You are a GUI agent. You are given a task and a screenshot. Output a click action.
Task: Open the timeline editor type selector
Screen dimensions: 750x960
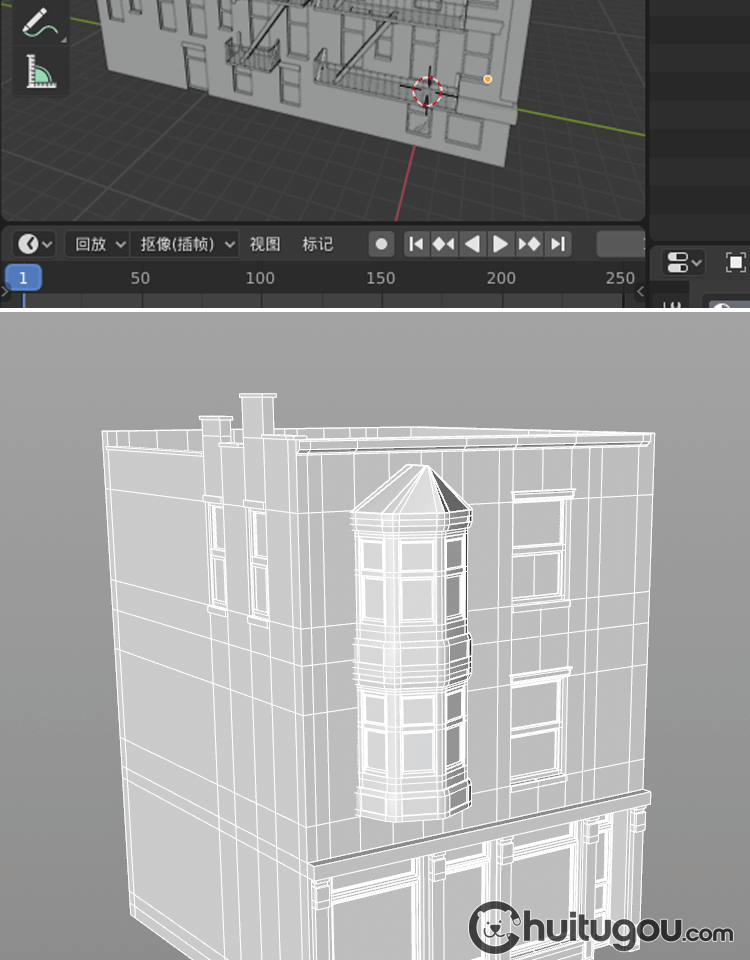click(35, 244)
